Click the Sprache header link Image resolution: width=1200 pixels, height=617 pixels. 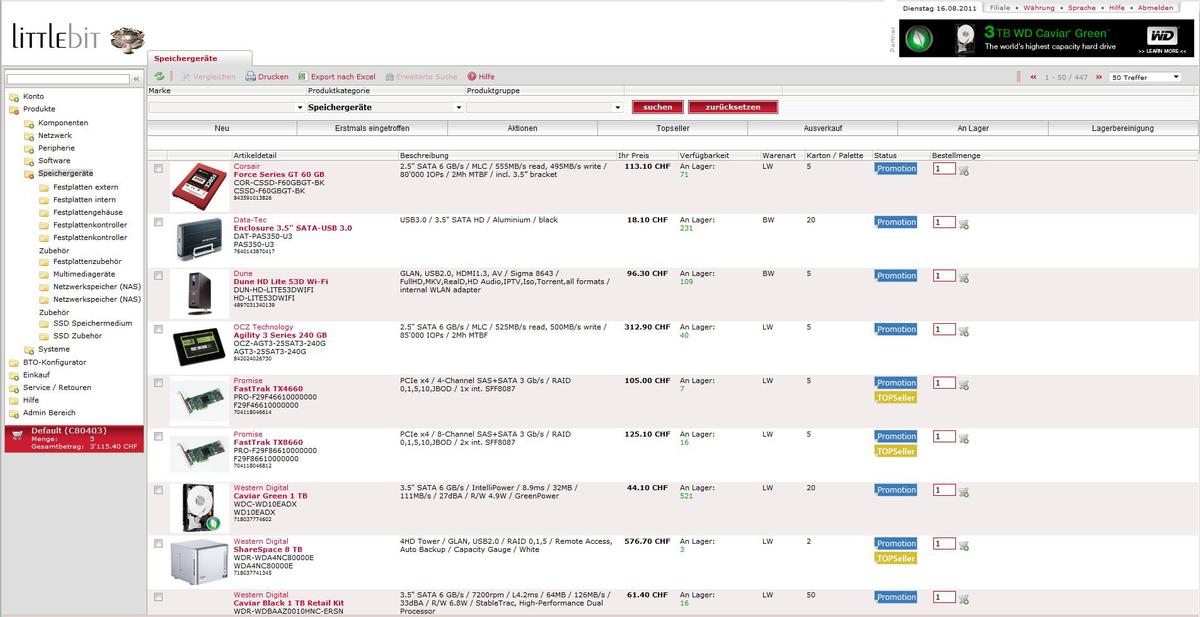click(x=1082, y=7)
